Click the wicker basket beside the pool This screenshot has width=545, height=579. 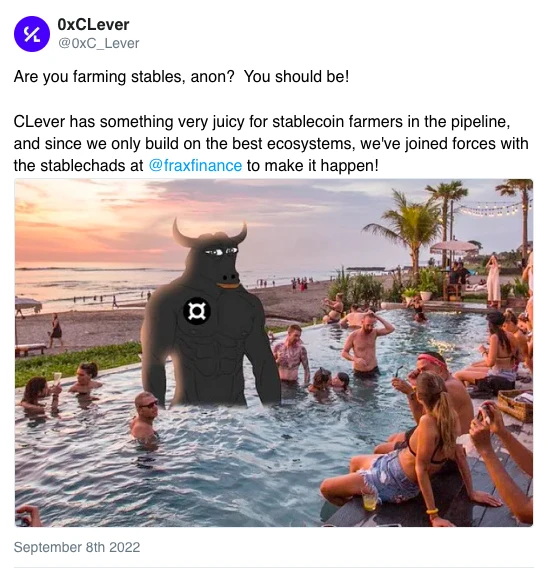click(515, 404)
